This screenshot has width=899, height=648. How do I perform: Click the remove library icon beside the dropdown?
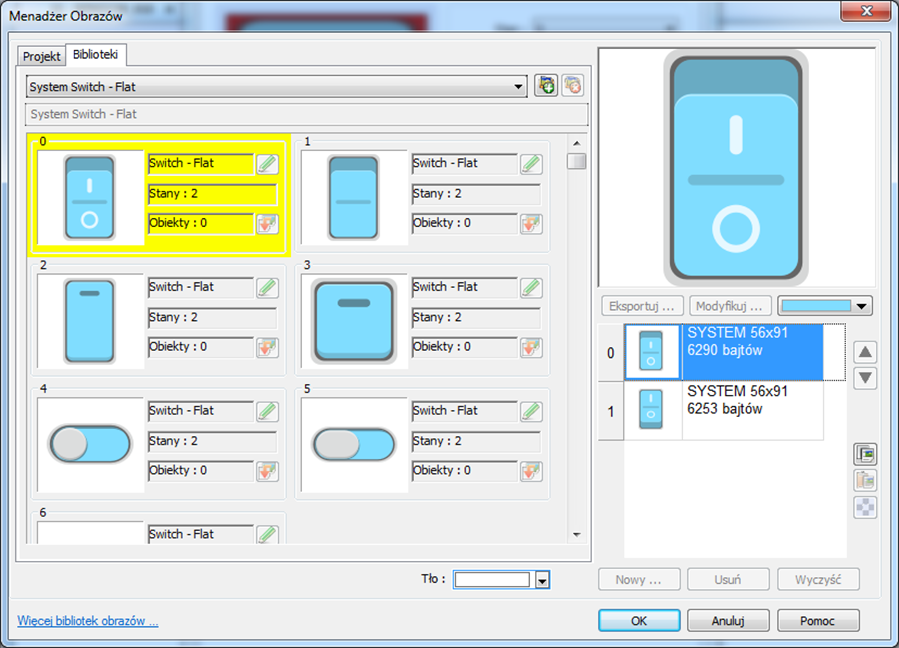(573, 86)
